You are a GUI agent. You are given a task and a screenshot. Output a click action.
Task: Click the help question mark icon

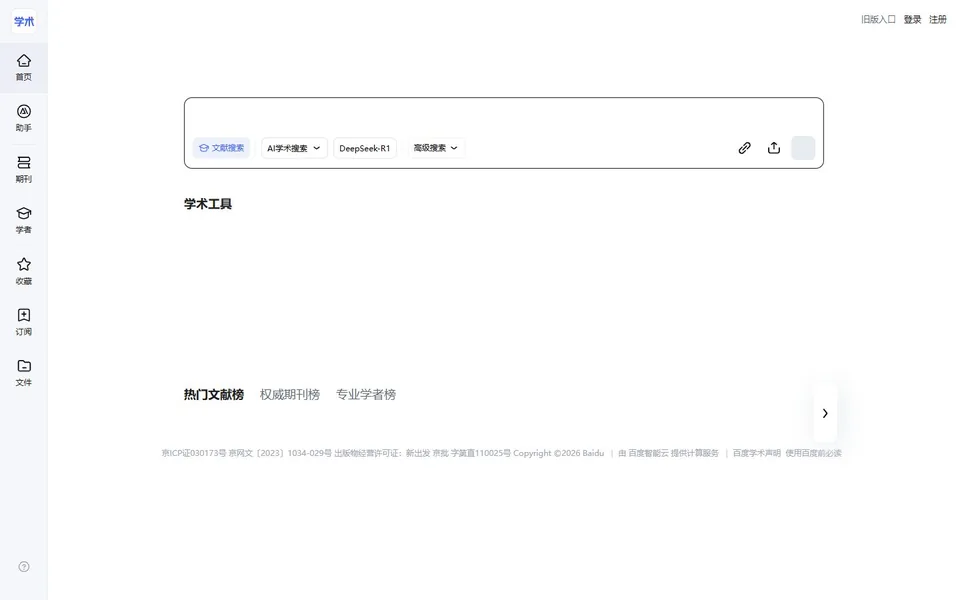[24, 567]
